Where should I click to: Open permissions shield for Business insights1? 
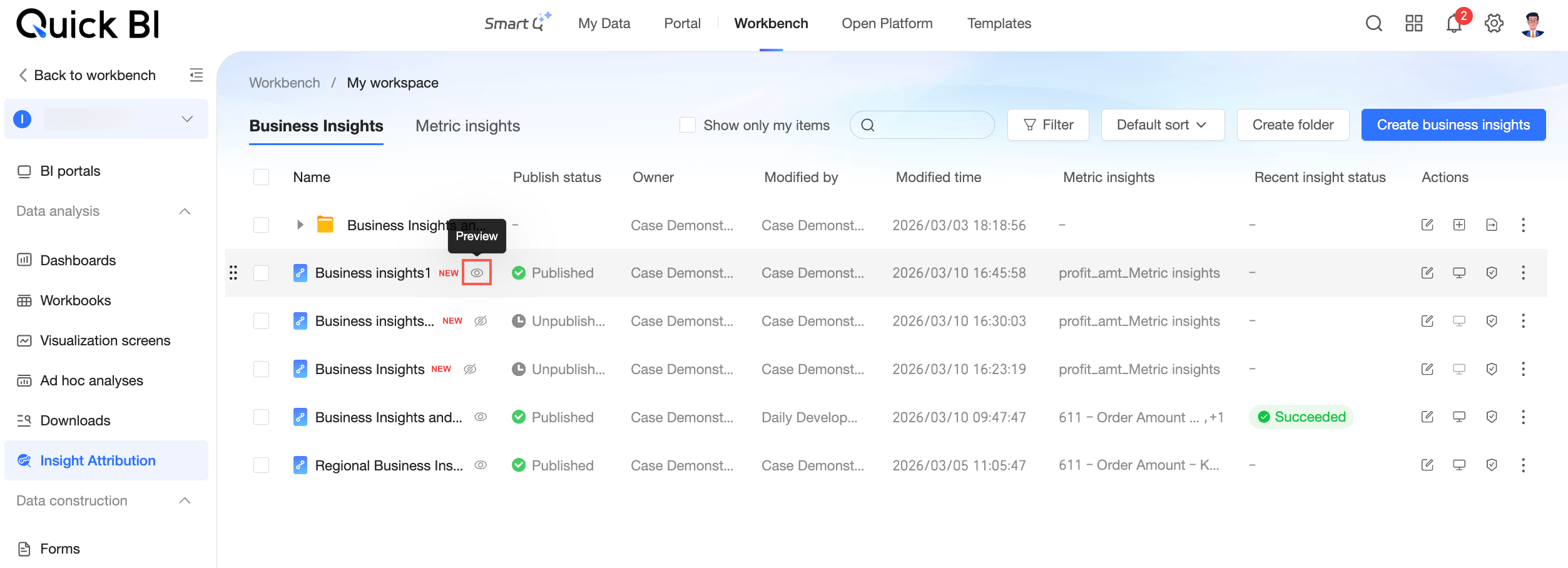[1492, 273]
